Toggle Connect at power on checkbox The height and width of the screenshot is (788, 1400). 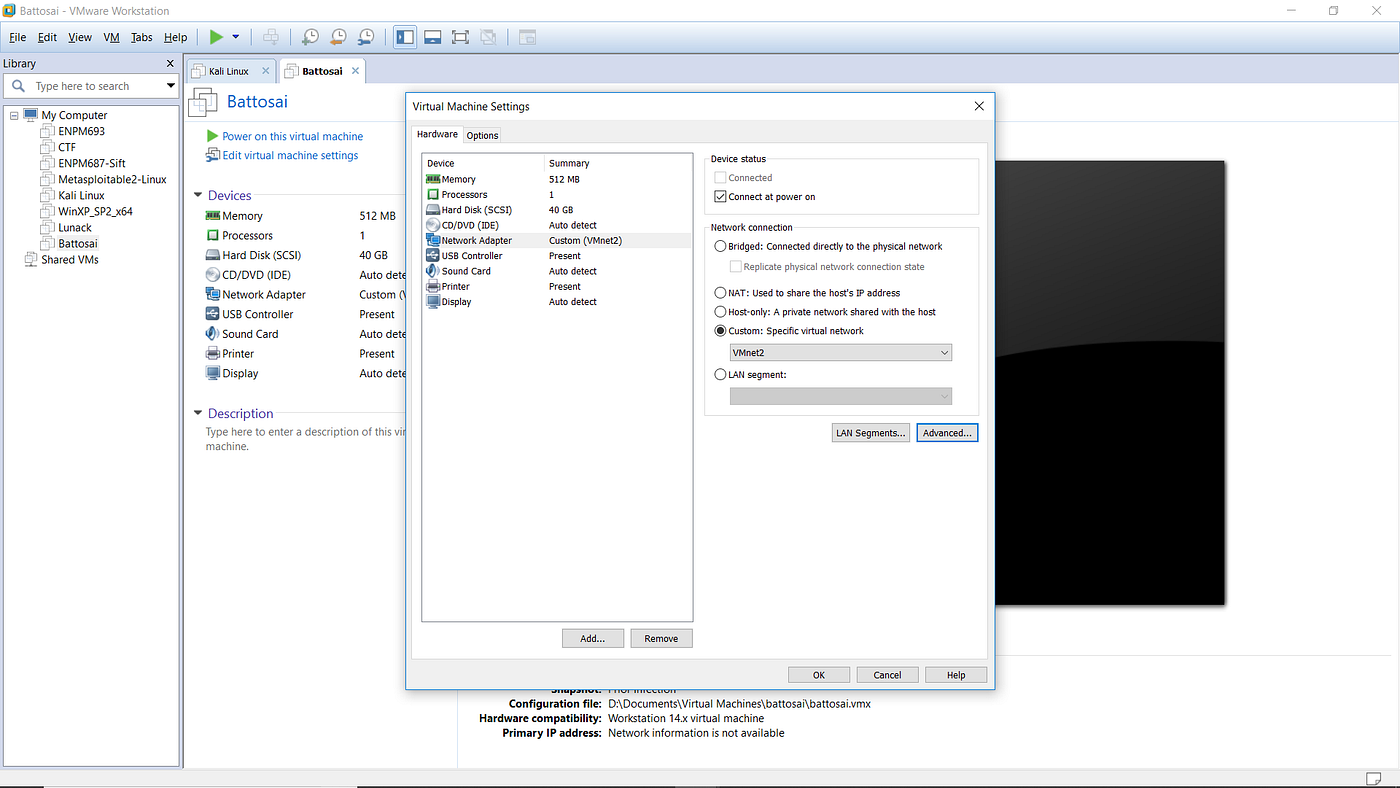(720, 197)
